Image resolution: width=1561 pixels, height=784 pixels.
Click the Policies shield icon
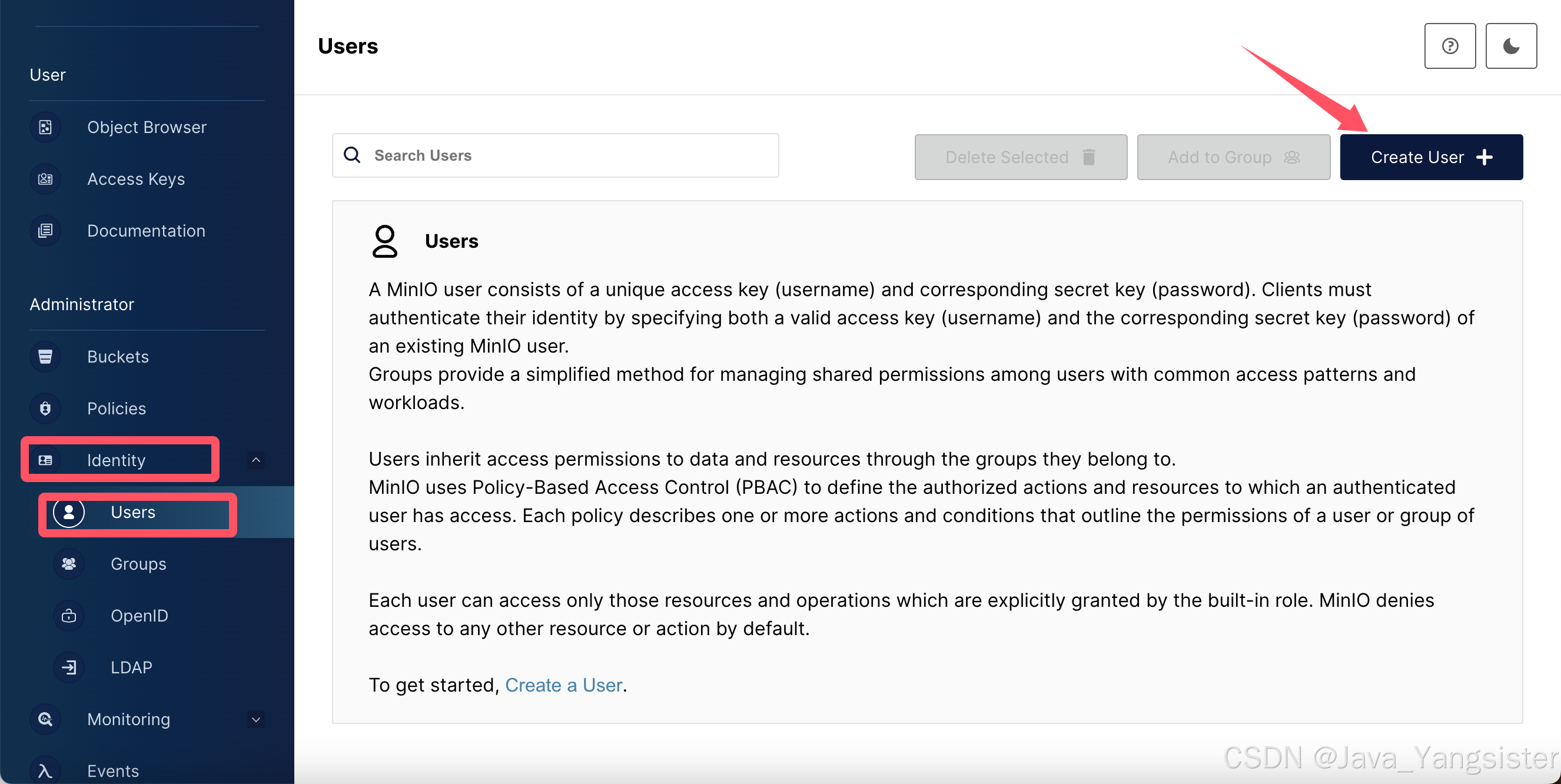(45, 408)
